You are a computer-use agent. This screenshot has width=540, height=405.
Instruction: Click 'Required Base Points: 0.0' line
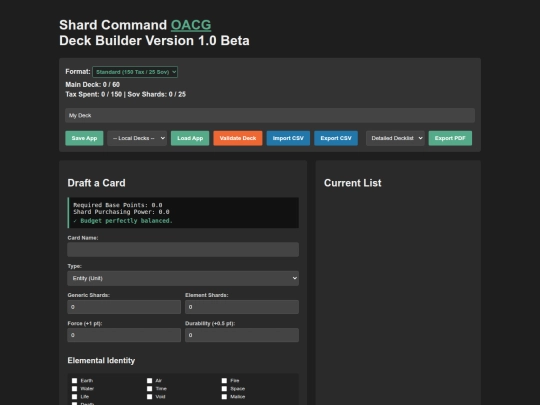pyautogui.click(x=118, y=205)
